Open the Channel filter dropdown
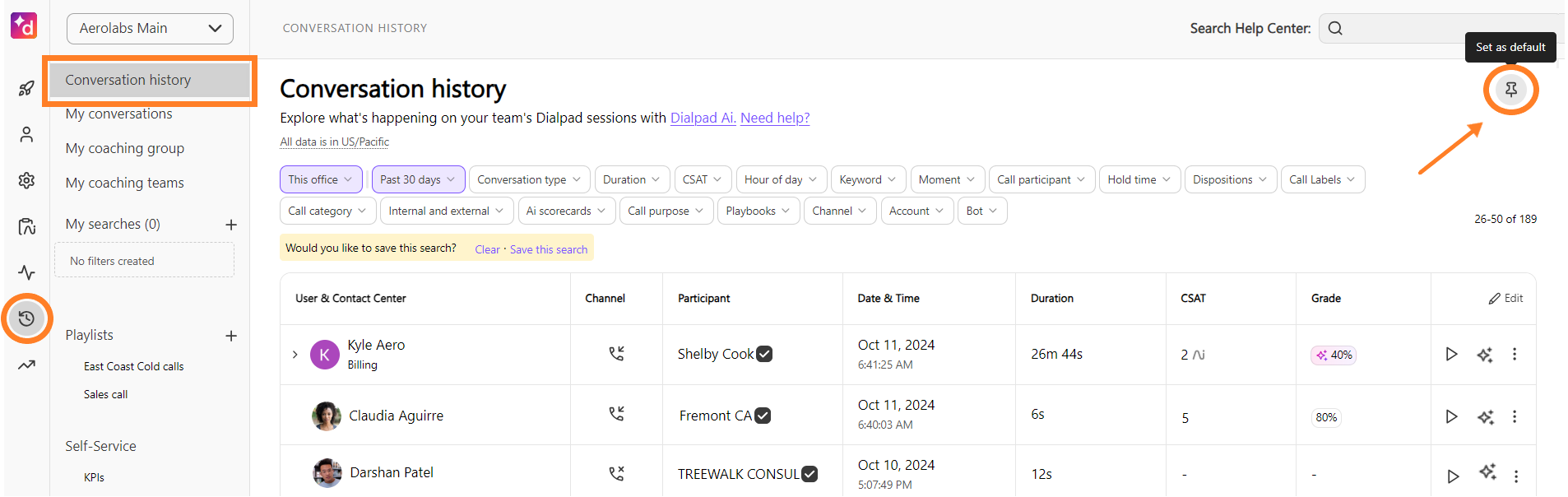 840,211
